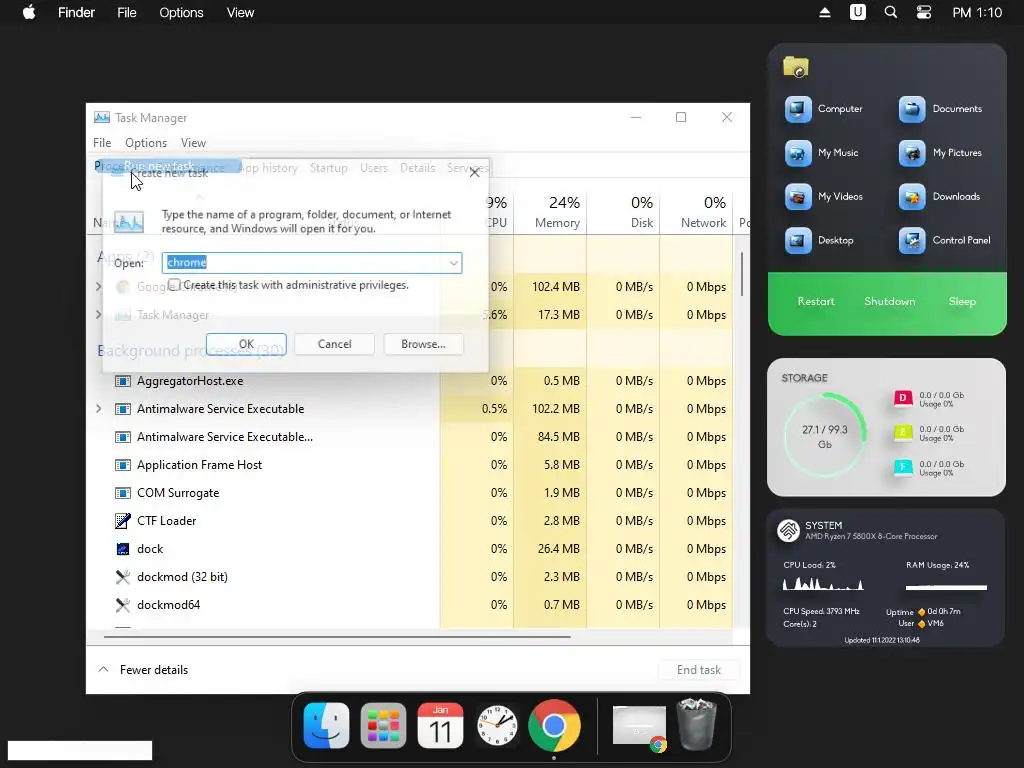Open the top bar File menu
Image resolution: width=1024 pixels, height=768 pixels.
click(127, 12)
